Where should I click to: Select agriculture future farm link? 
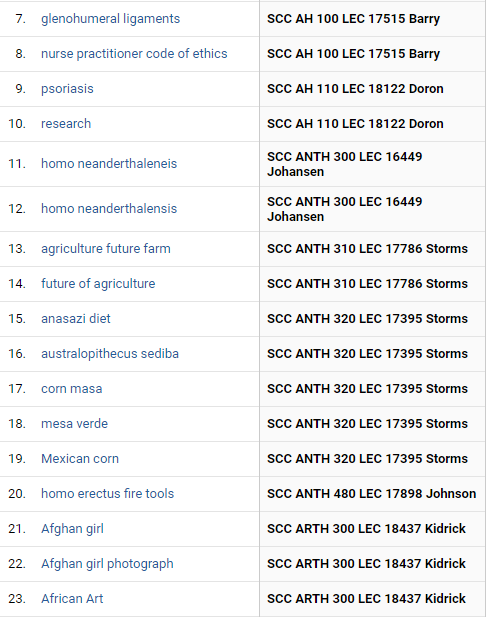pyautogui.click(x=106, y=249)
